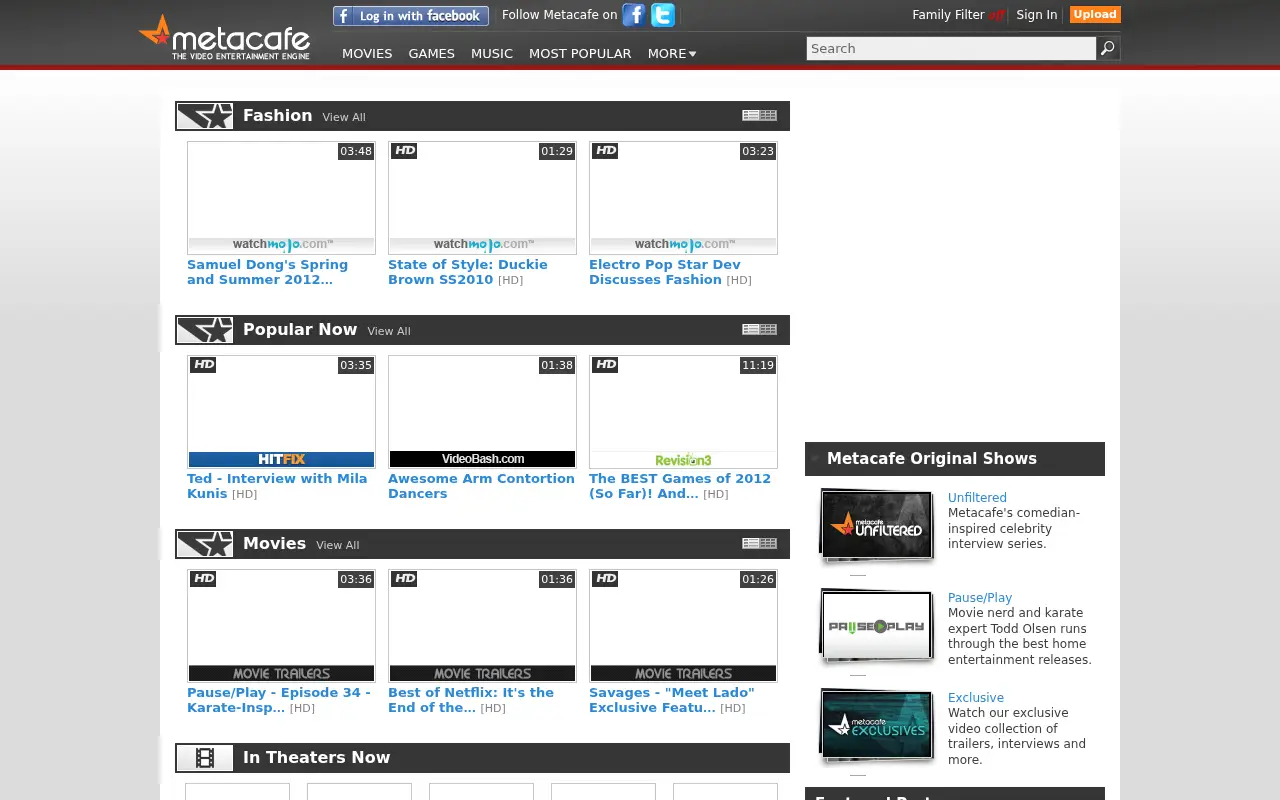The height and width of the screenshot is (800, 1280).
Task: Open the Ted - Interview with Mila Kunis link
Action: point(277,486)
